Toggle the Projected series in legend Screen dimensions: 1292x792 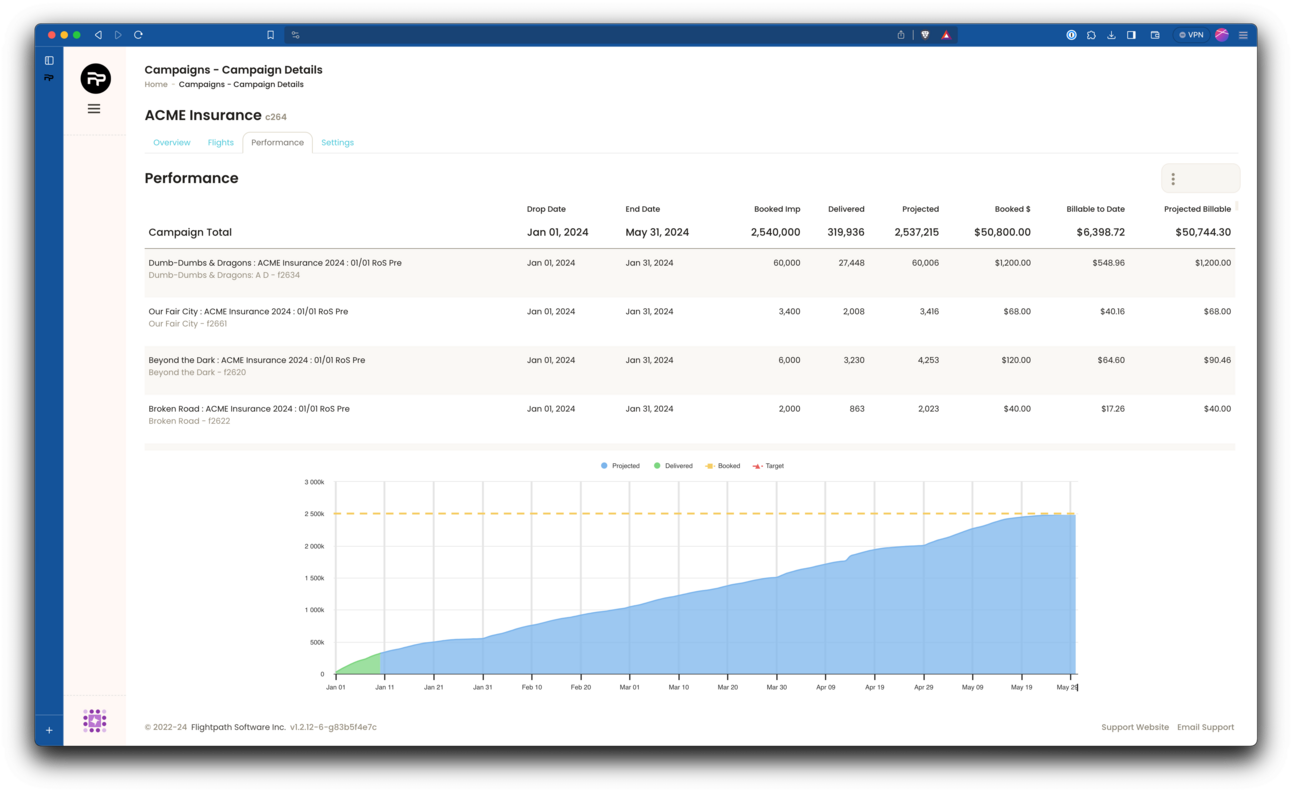[621, 466]
